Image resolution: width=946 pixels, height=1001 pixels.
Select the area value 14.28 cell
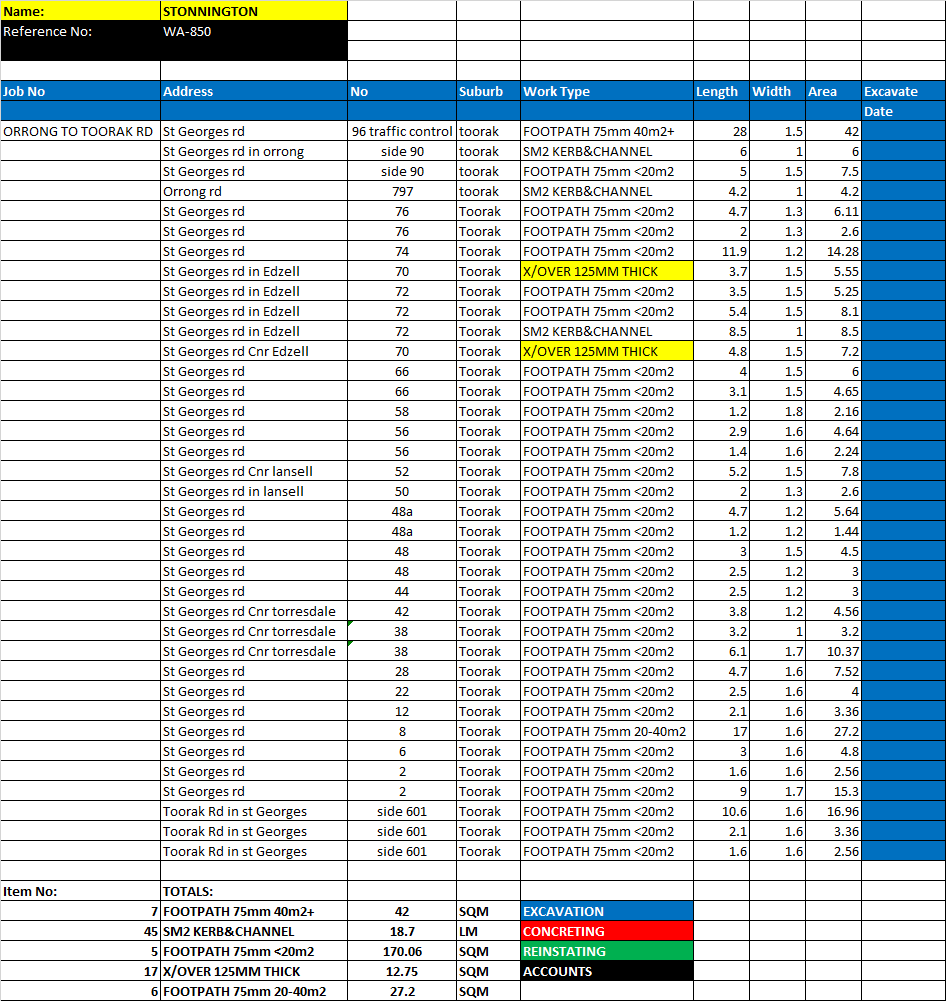pos(832,251)
